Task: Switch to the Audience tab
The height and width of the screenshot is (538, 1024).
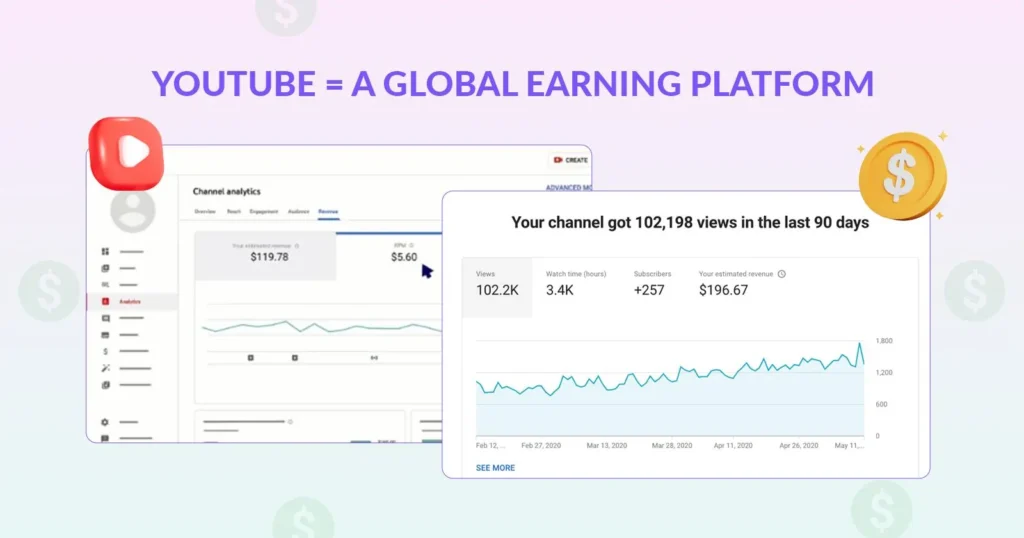Action: 298,212
